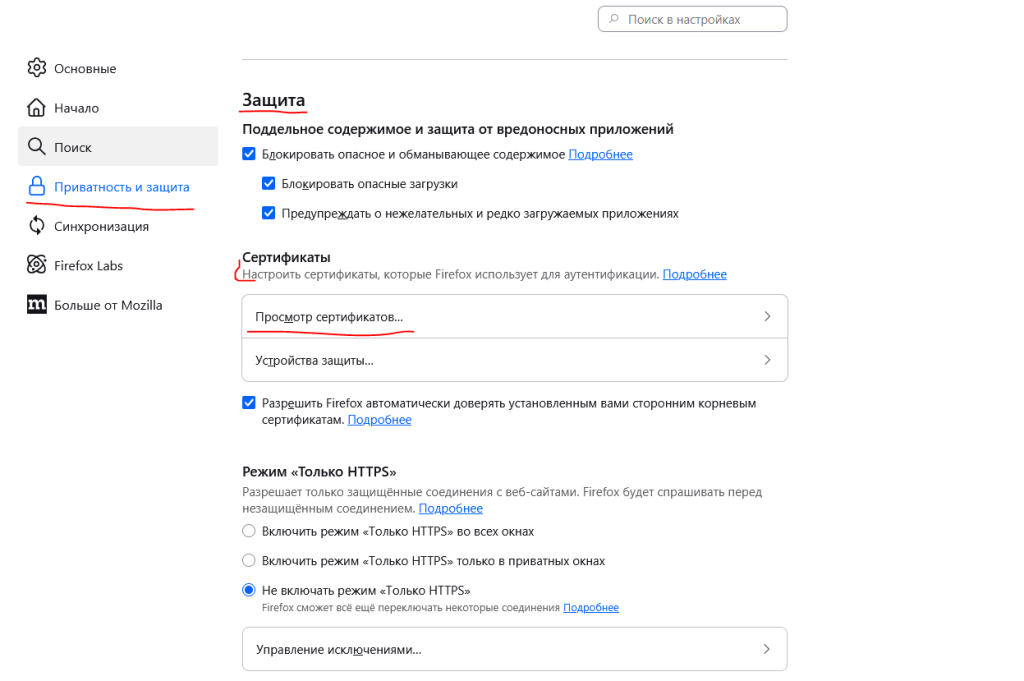
Task: Click the gear icon next to Основные
Action: (37, 68)
